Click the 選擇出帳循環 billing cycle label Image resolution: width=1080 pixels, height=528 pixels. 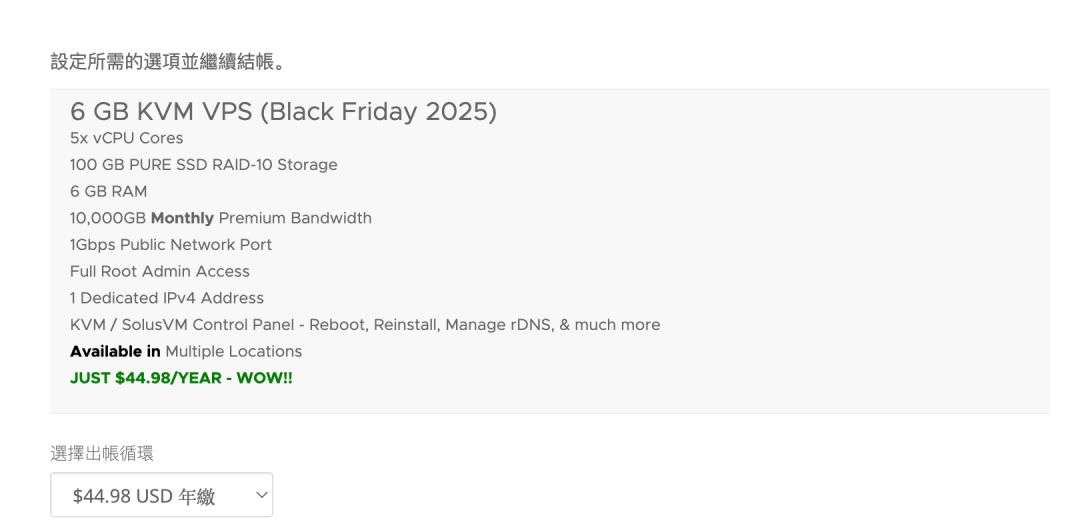[102, 454]
